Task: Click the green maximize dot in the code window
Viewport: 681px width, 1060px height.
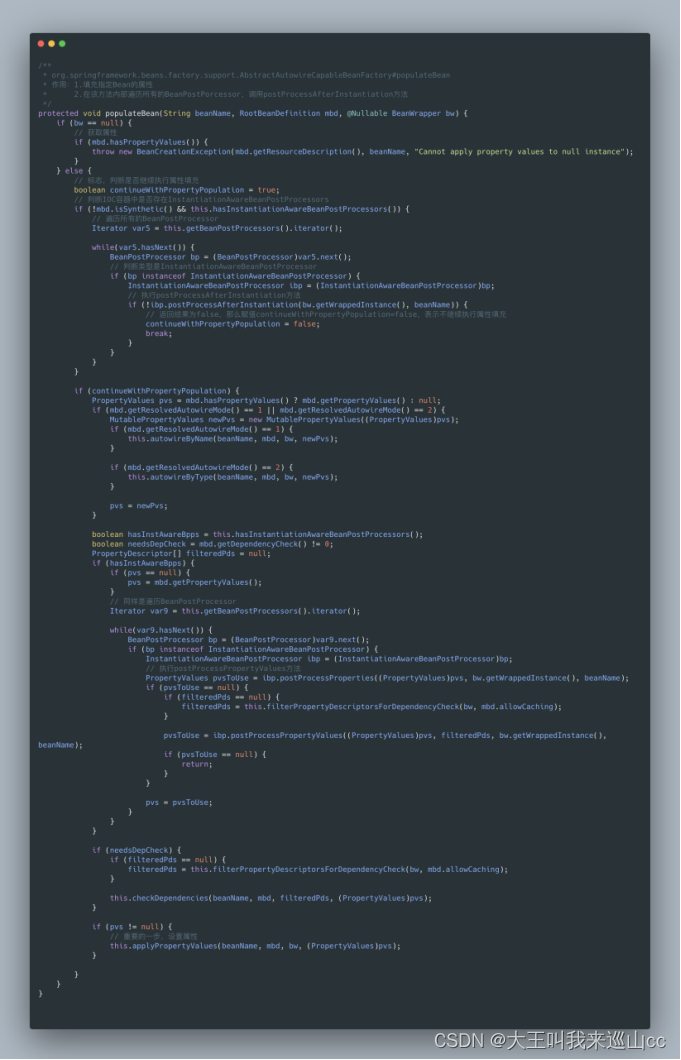Action: pos(62,44)
